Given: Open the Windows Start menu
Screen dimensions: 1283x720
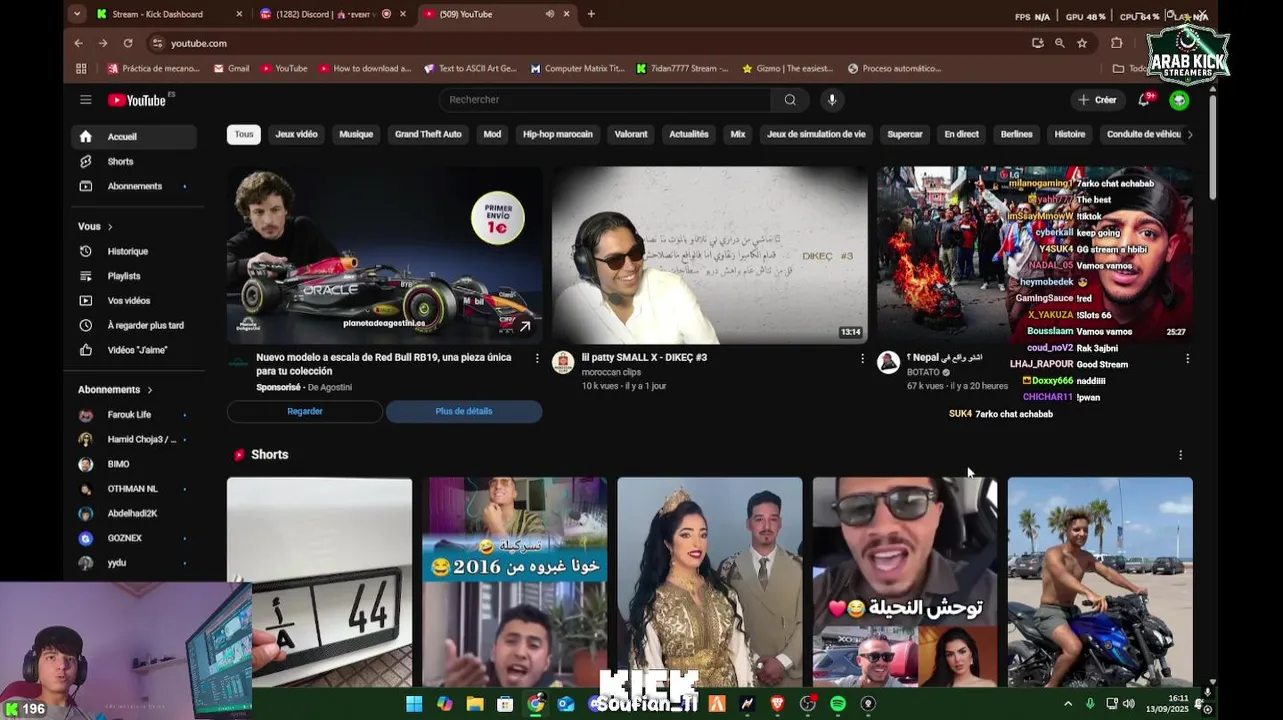Looking at the screenshot, I should 414,704.
